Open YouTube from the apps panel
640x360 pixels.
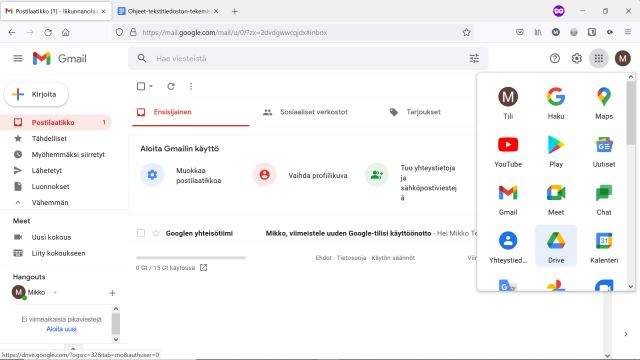[508, 151]
